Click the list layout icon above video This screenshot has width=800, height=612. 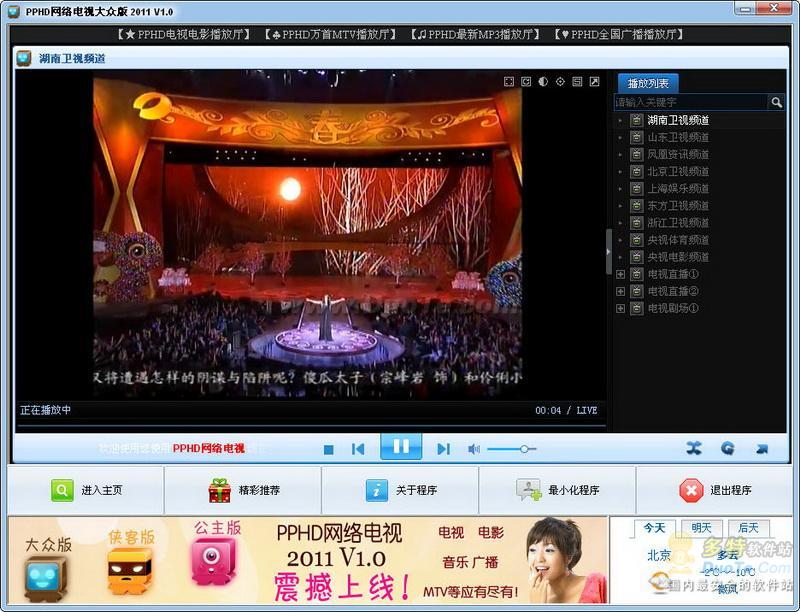click(x=577, y=82)
